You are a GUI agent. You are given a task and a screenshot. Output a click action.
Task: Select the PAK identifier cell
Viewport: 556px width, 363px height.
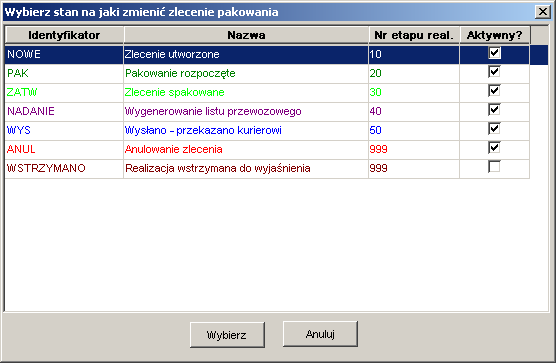[x=64, y=73]
